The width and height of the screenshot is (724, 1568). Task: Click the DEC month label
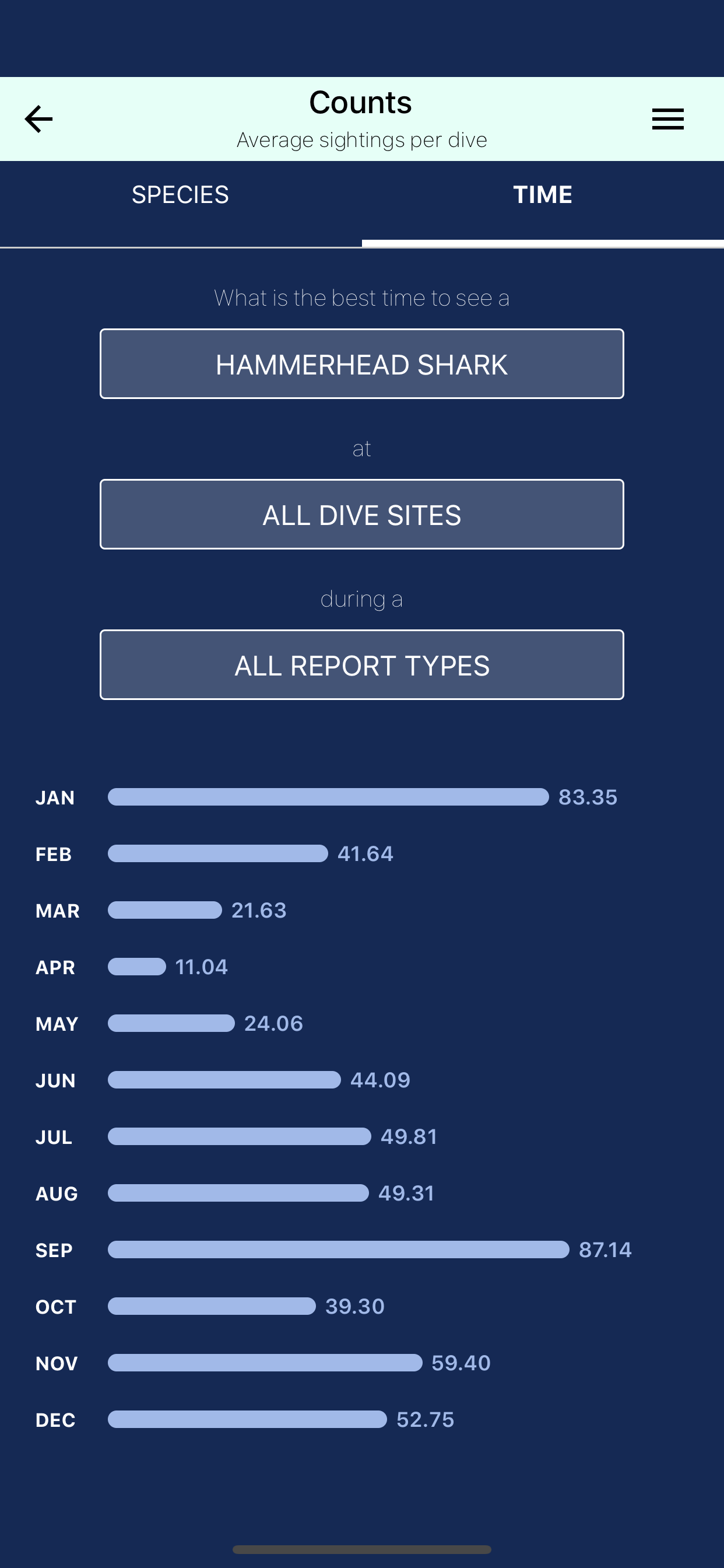(x=55, y=1420)
